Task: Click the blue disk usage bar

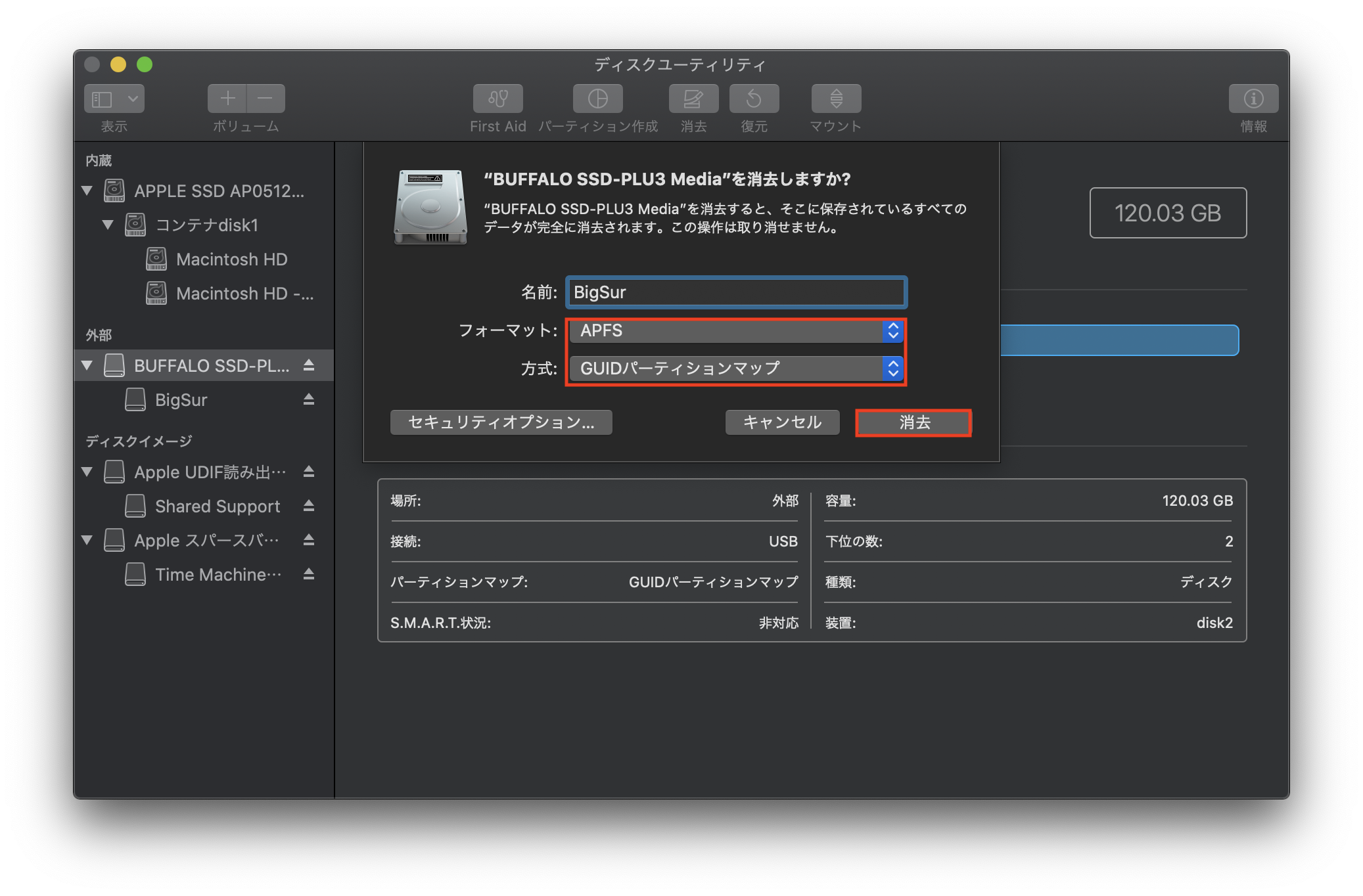Action: pos(1119,340)
